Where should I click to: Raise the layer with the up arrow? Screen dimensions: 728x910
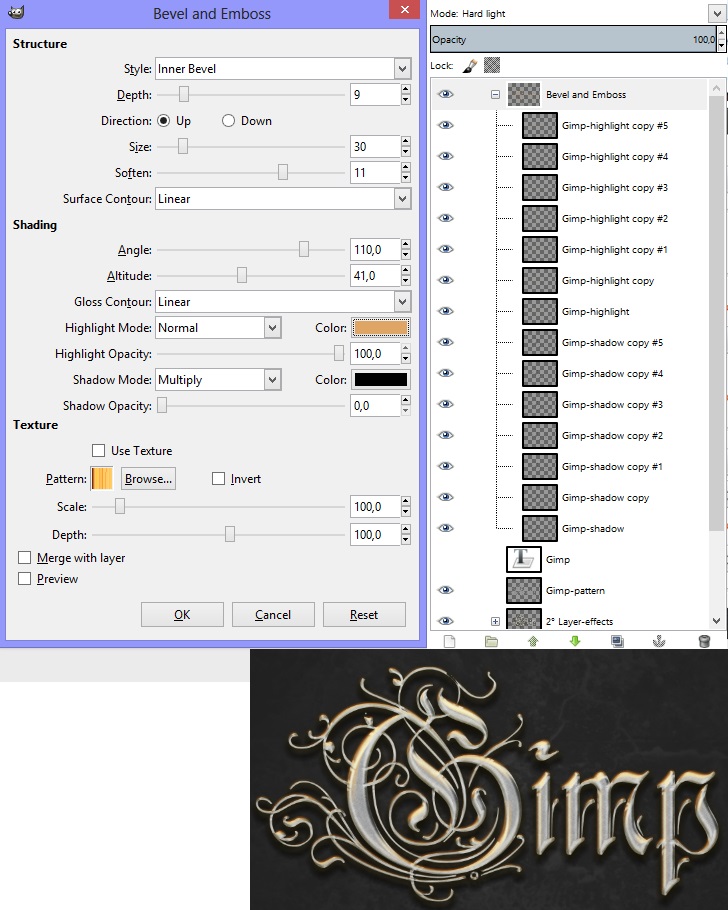(x=533, y=641)
